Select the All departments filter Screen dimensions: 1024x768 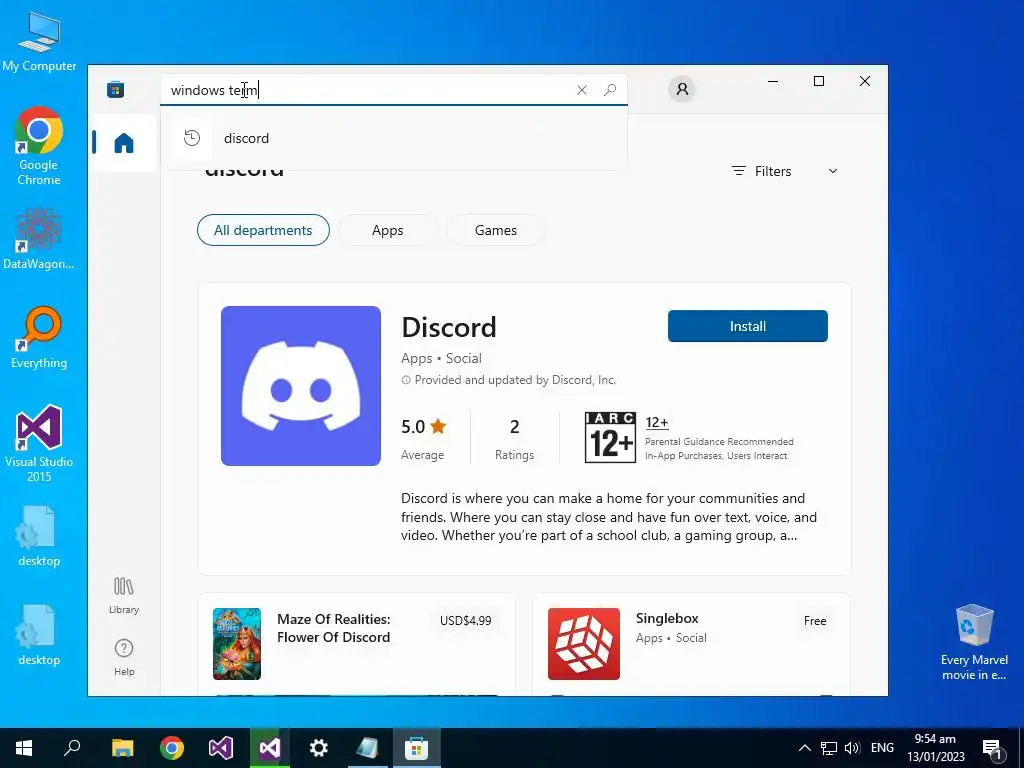click(263, 230)
